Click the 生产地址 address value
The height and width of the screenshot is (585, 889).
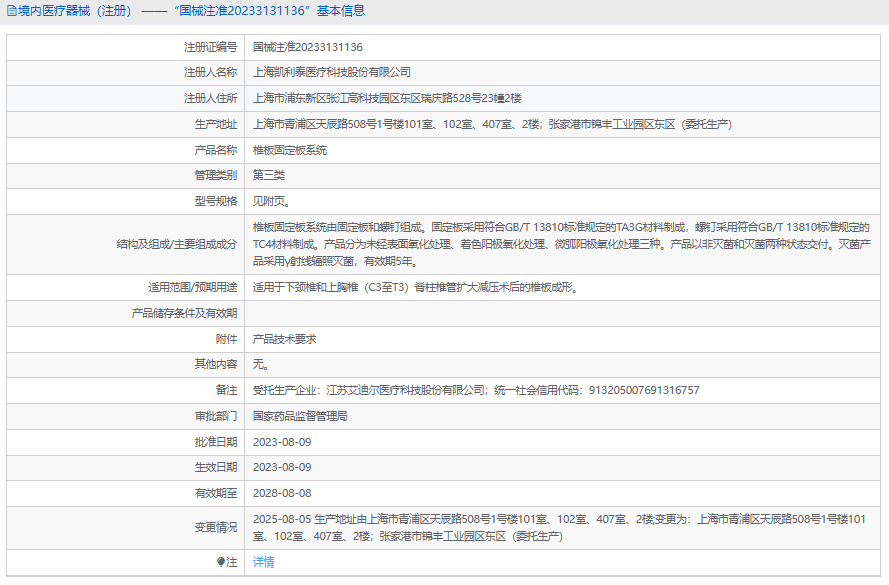[492, 124]
